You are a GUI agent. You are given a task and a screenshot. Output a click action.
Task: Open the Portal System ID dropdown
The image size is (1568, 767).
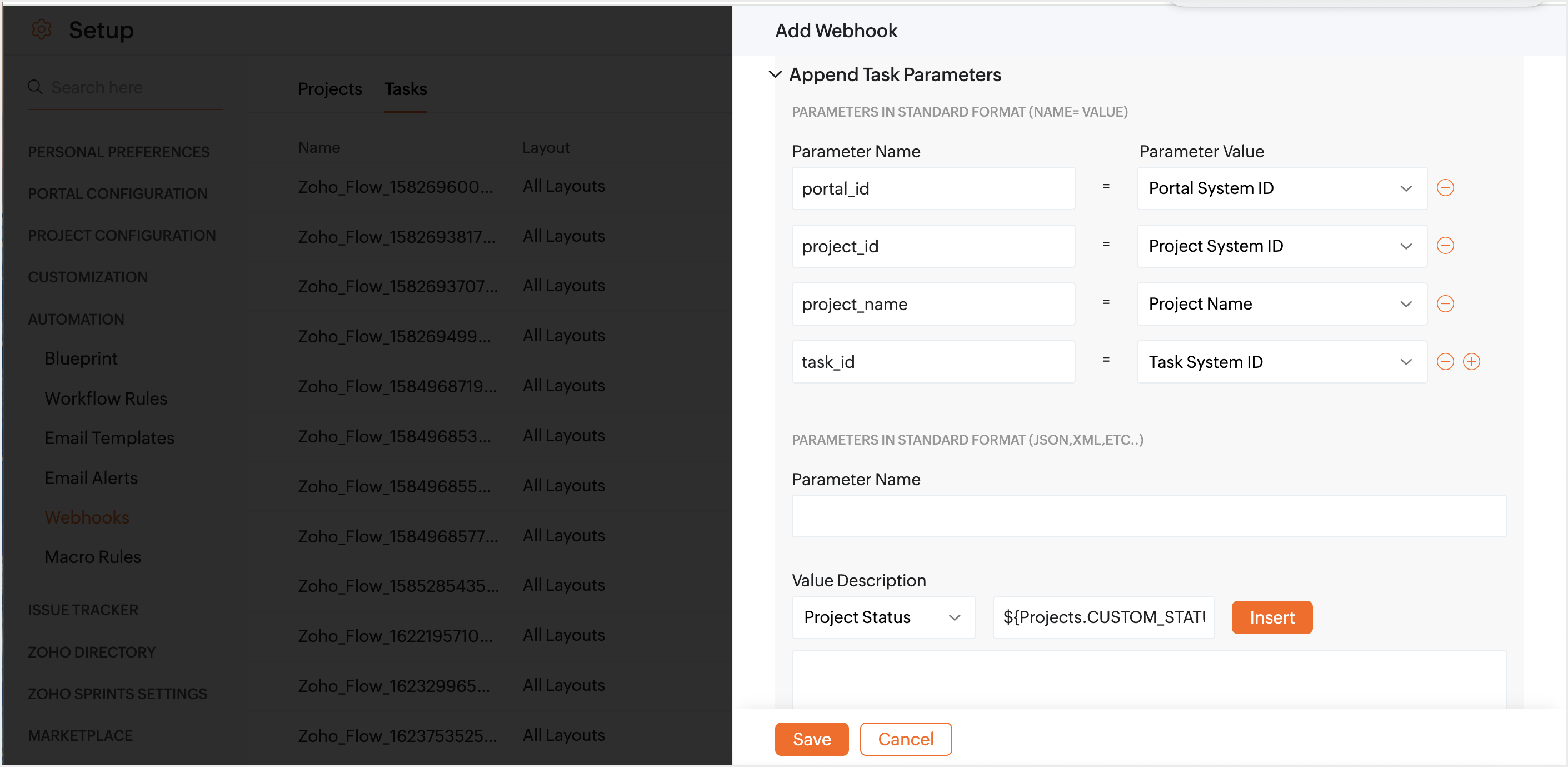click(1281, 188)
